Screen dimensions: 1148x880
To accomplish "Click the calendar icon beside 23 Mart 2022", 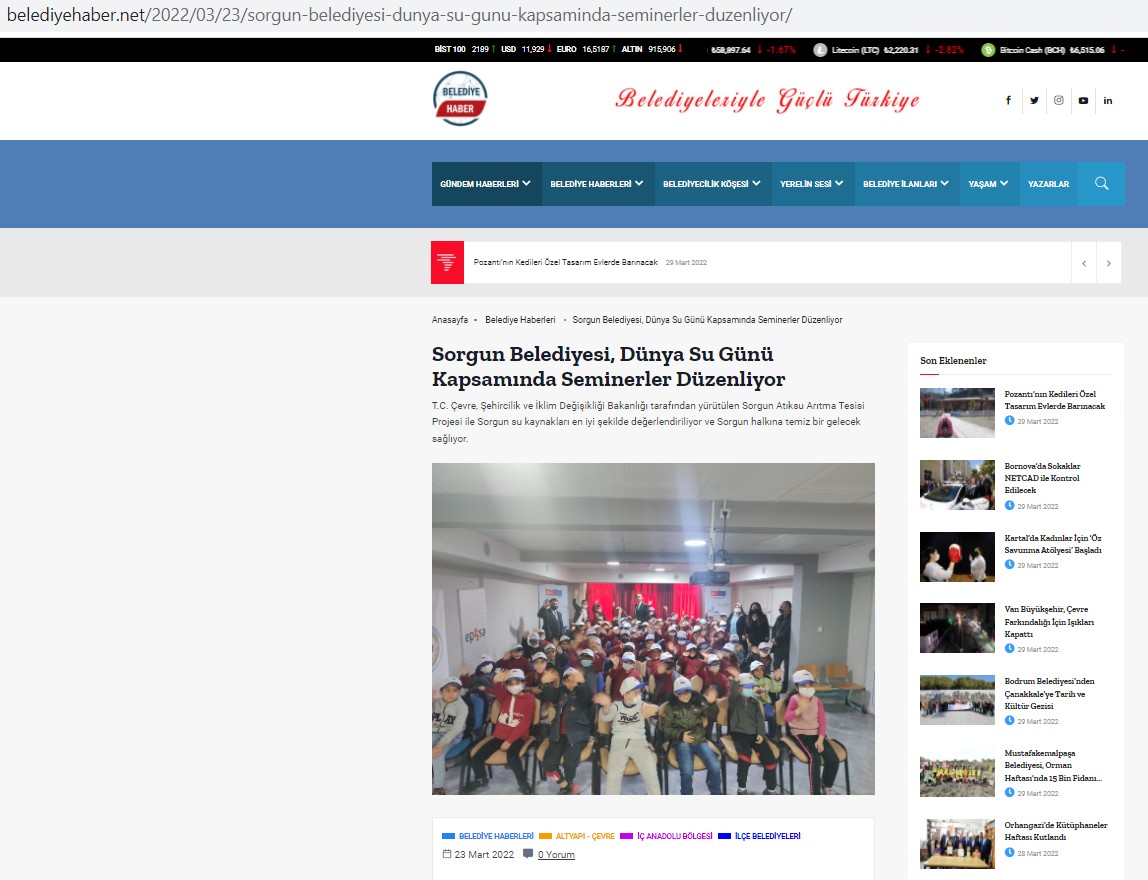I will click(x=447, y=854).
